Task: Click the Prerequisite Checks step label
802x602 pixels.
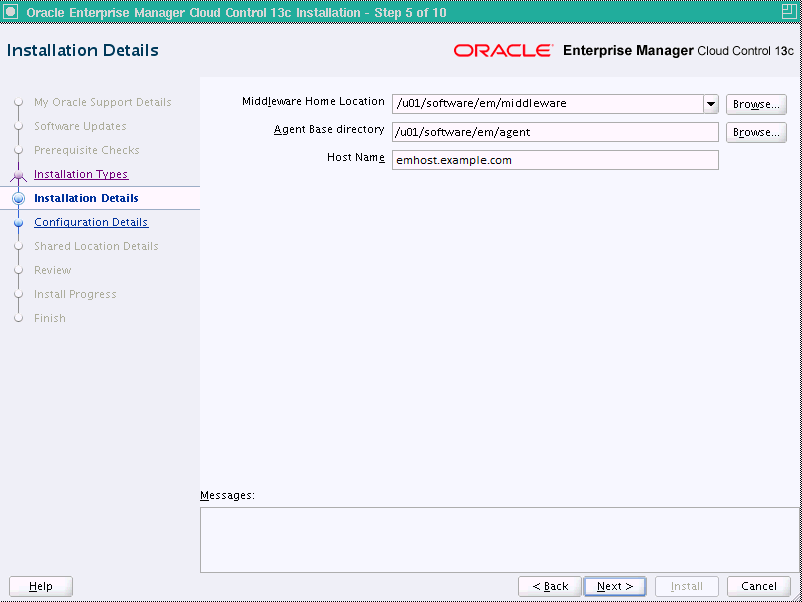Action: [x=86, y=150]
